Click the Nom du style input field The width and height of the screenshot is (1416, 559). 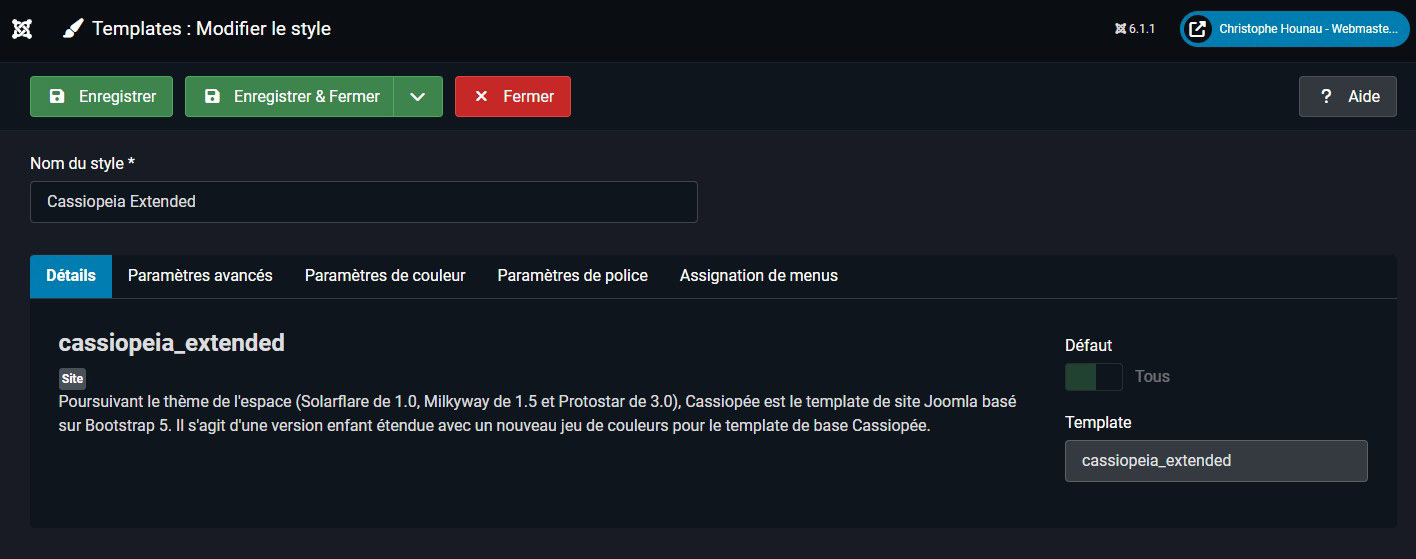tap(364, 202)
